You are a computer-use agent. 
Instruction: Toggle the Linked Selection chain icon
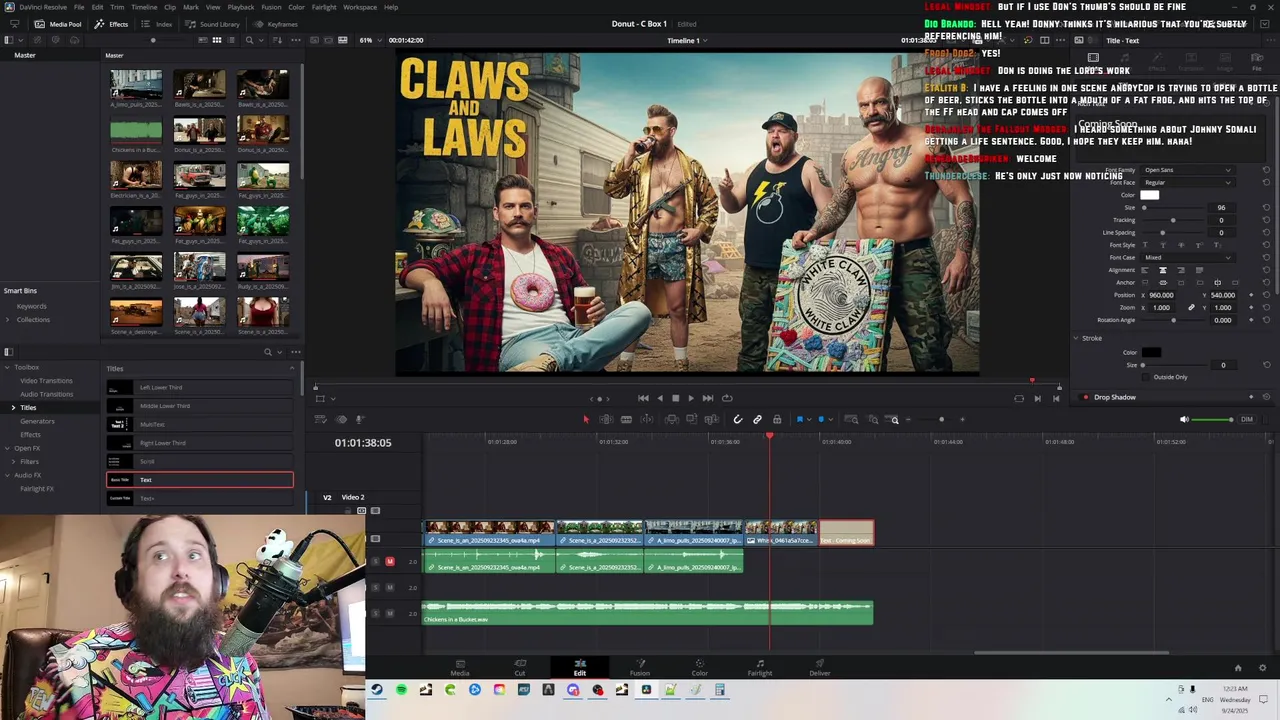[x=757, y=419]
